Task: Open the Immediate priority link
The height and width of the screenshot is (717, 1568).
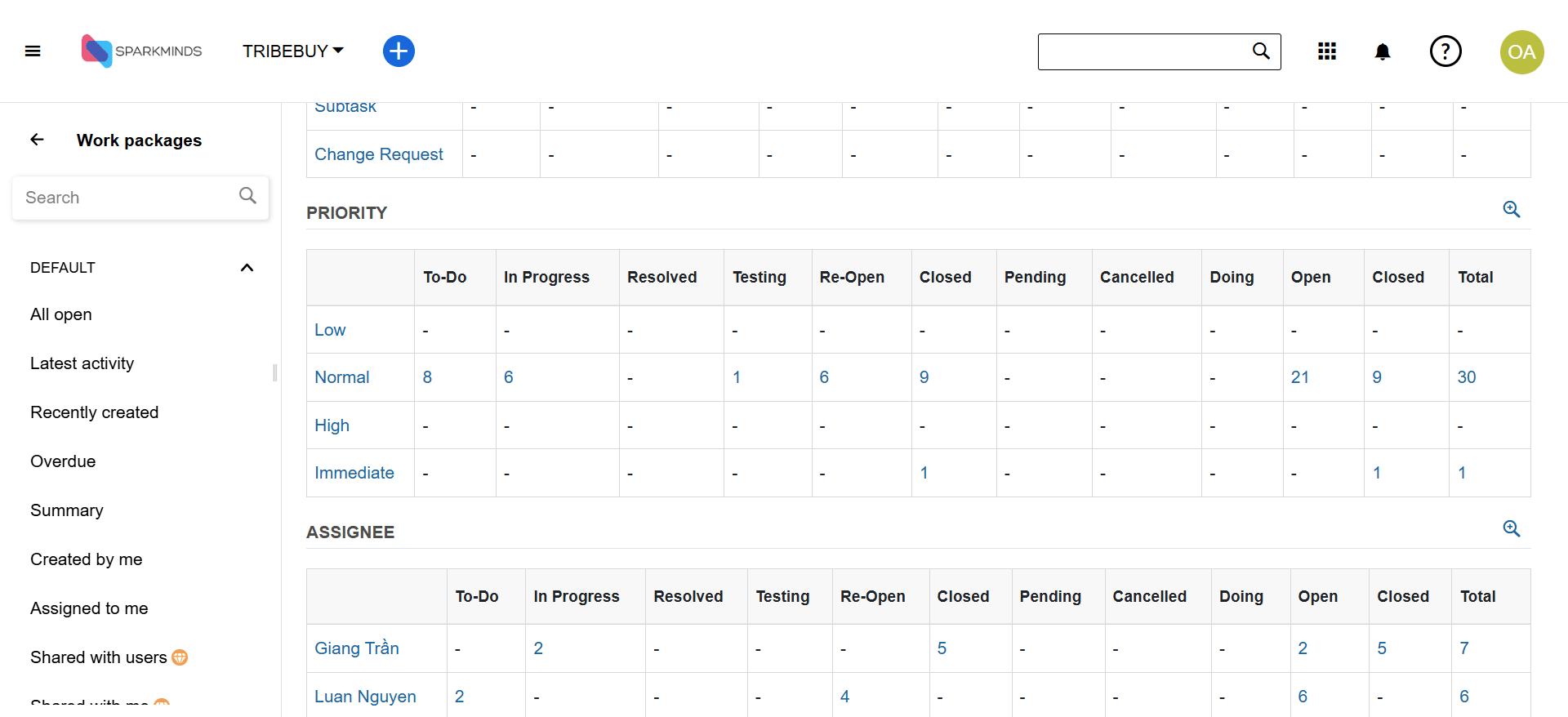Action: tap(354, 473)
